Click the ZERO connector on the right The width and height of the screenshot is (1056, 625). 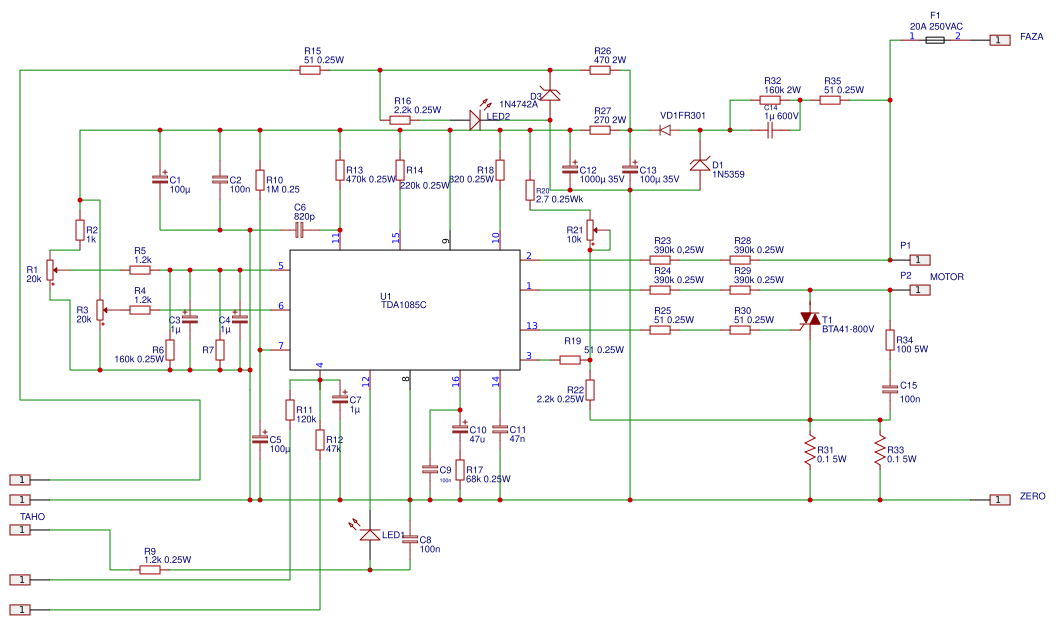click(x=999, y=500)
